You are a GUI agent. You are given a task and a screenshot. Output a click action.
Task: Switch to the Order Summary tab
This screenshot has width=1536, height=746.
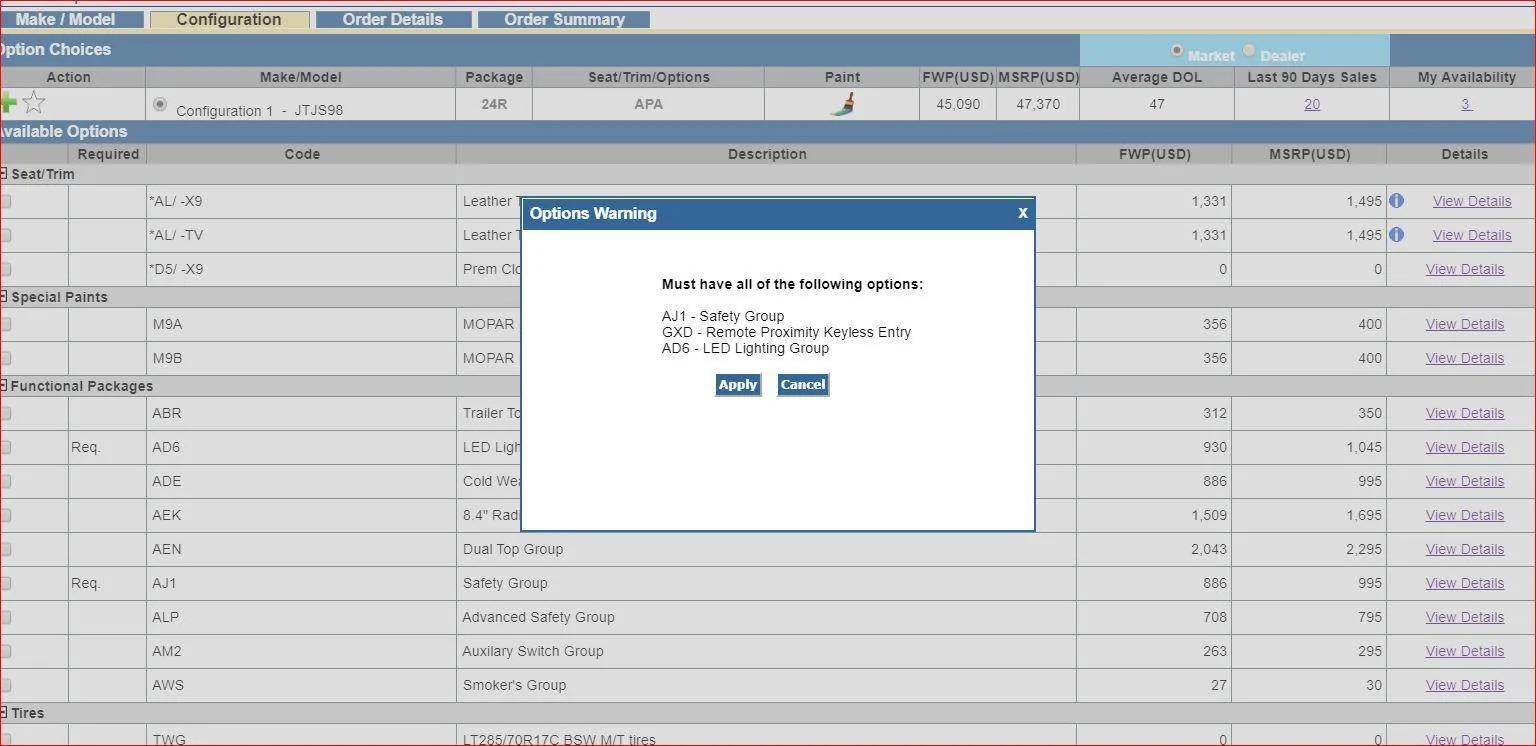pos(564,19)
